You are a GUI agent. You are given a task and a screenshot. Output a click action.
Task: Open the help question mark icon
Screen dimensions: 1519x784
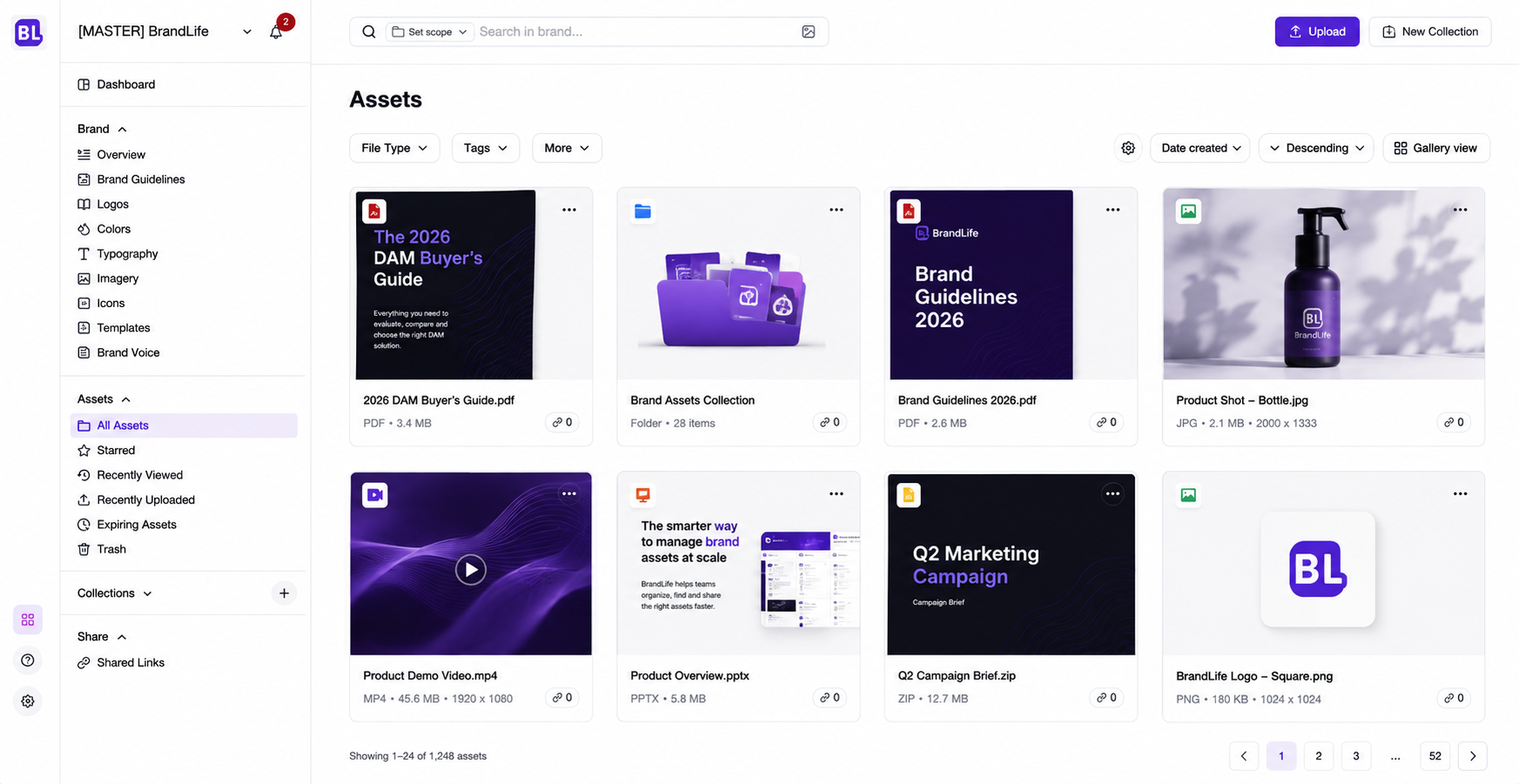tap(28, 660)
